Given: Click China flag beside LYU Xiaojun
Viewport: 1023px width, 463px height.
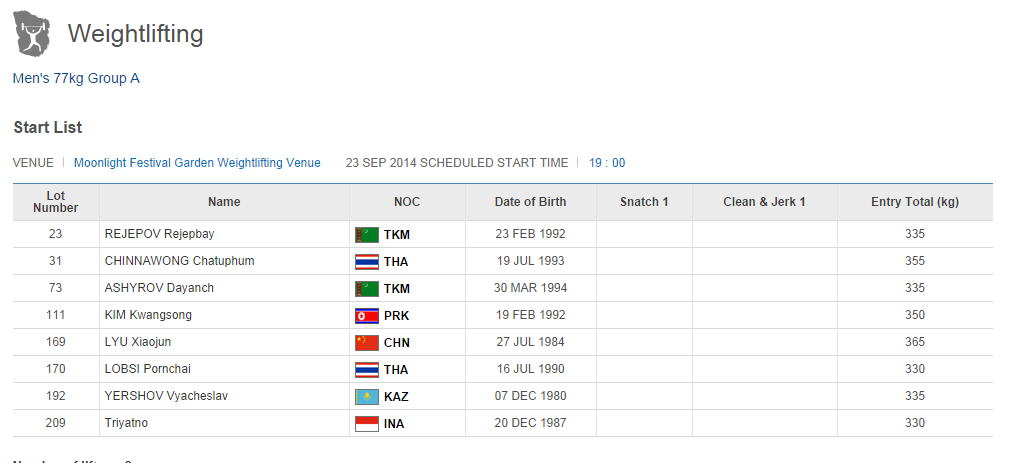Looking at the screenshot, I should click(367, 343).
